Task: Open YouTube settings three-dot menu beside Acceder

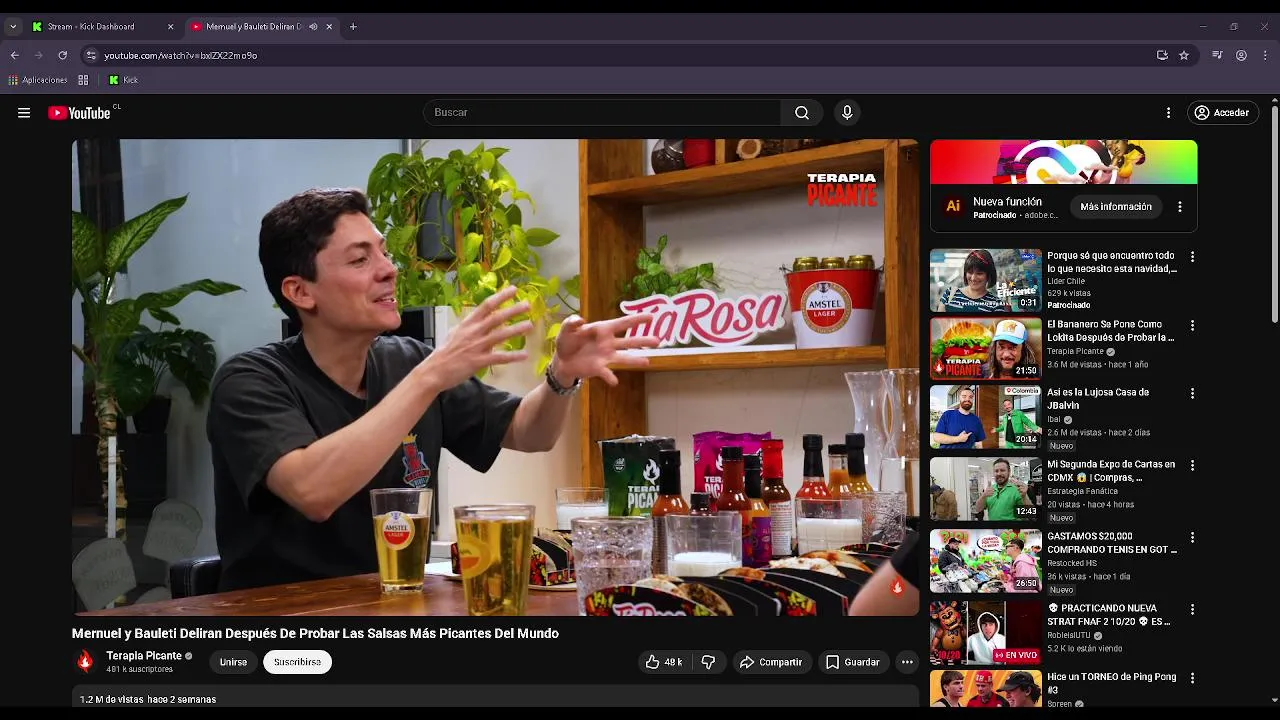Action: coord(1168,113)
